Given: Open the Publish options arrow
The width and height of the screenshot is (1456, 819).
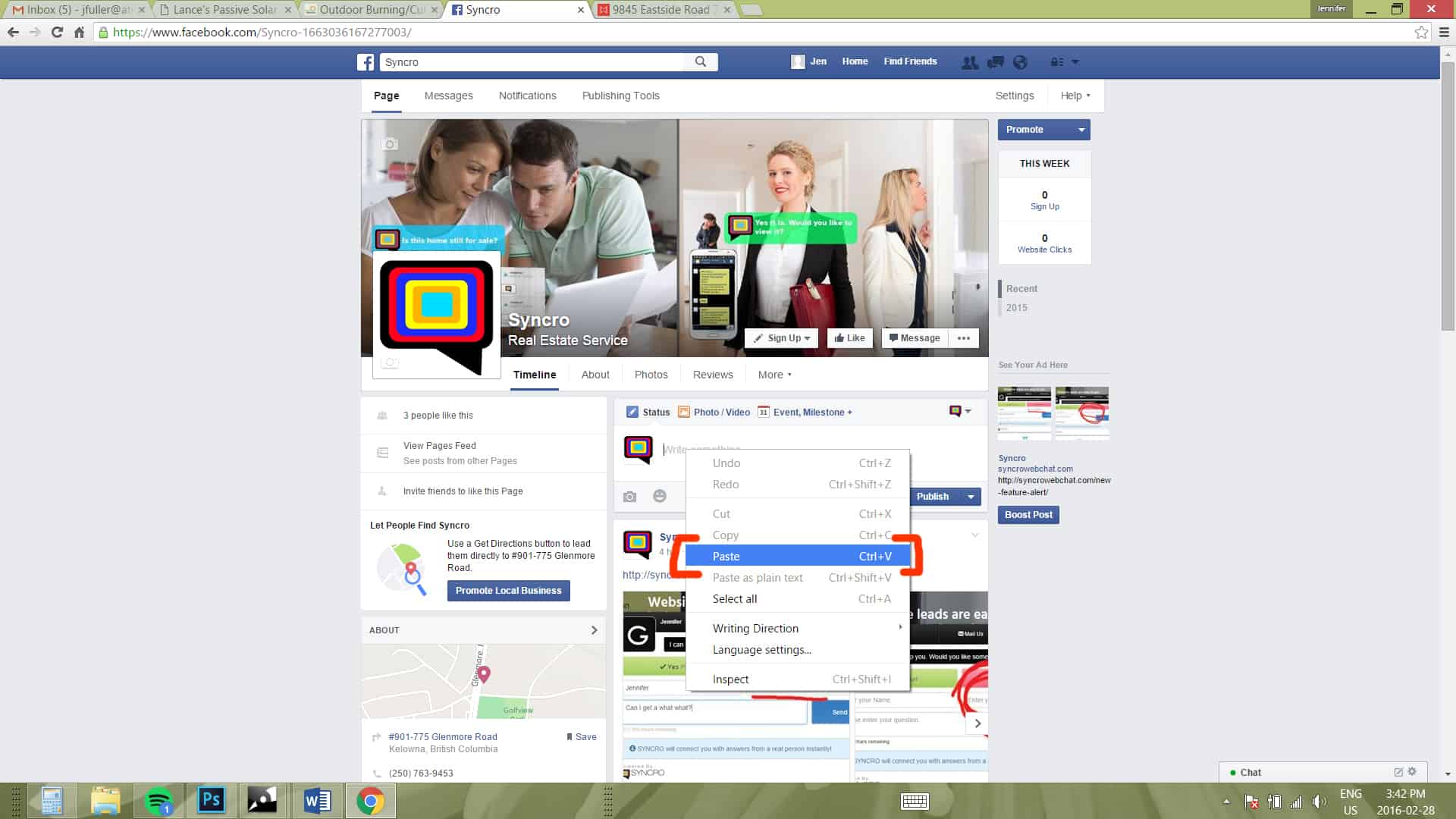Looking at the screenshot, I should point(971,497).
